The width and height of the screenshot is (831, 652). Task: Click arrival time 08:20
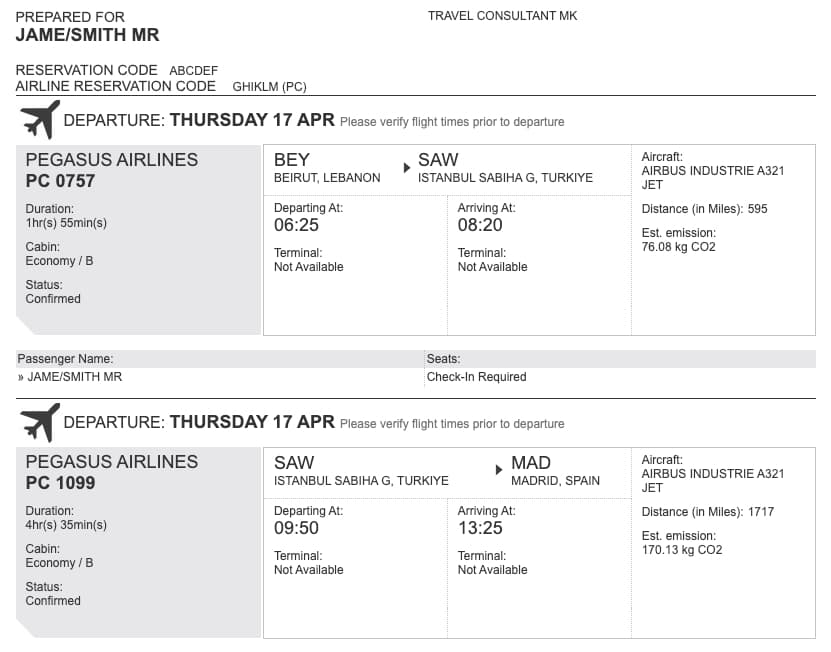tap(480, 225)
